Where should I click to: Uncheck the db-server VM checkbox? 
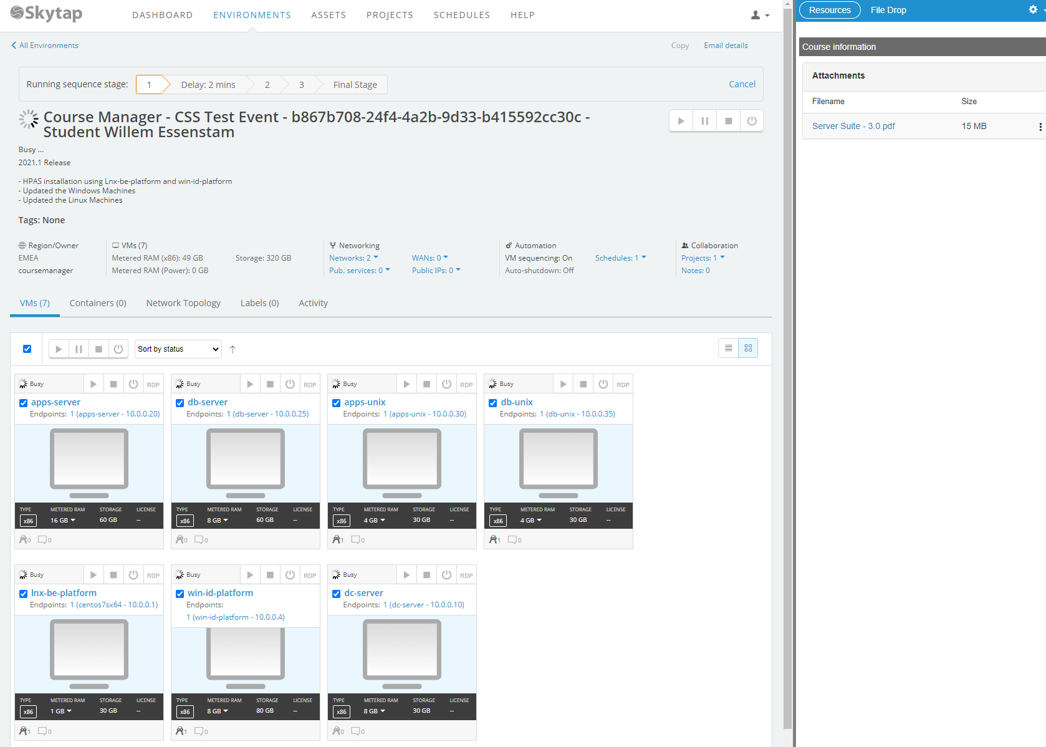(x=180, y=403)
